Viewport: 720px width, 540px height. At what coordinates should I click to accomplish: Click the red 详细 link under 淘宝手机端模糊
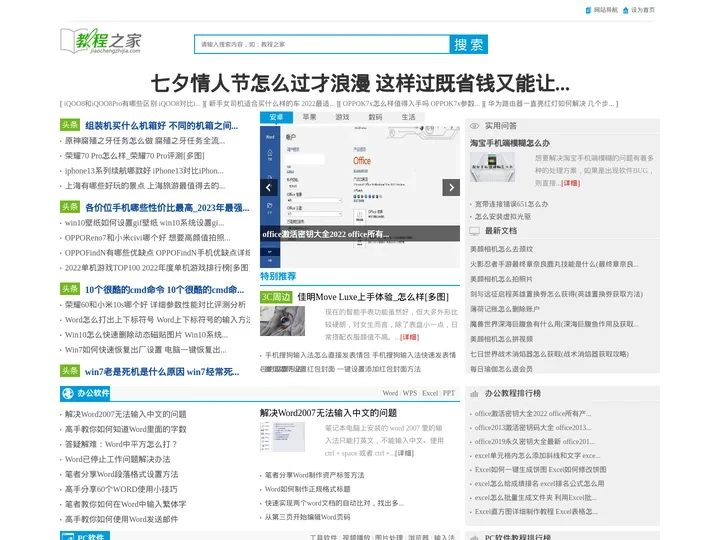(571, 183)
